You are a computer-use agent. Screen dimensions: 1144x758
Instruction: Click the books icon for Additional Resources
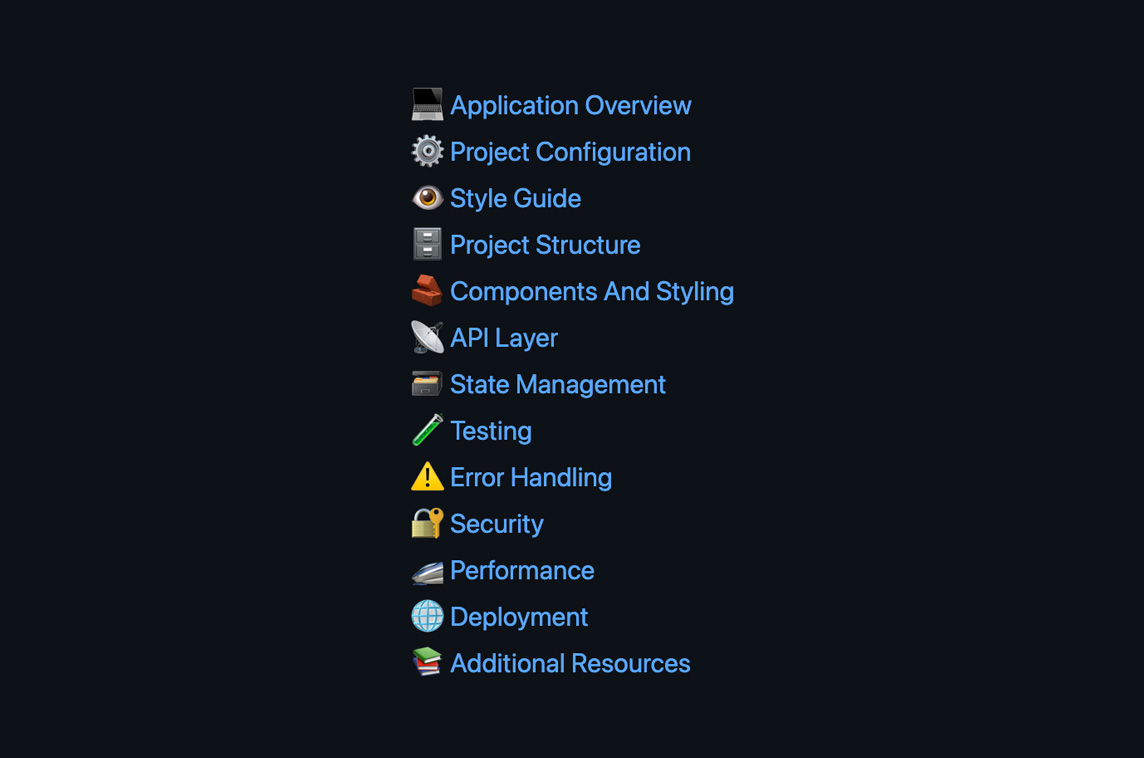[x=428, y=663]
